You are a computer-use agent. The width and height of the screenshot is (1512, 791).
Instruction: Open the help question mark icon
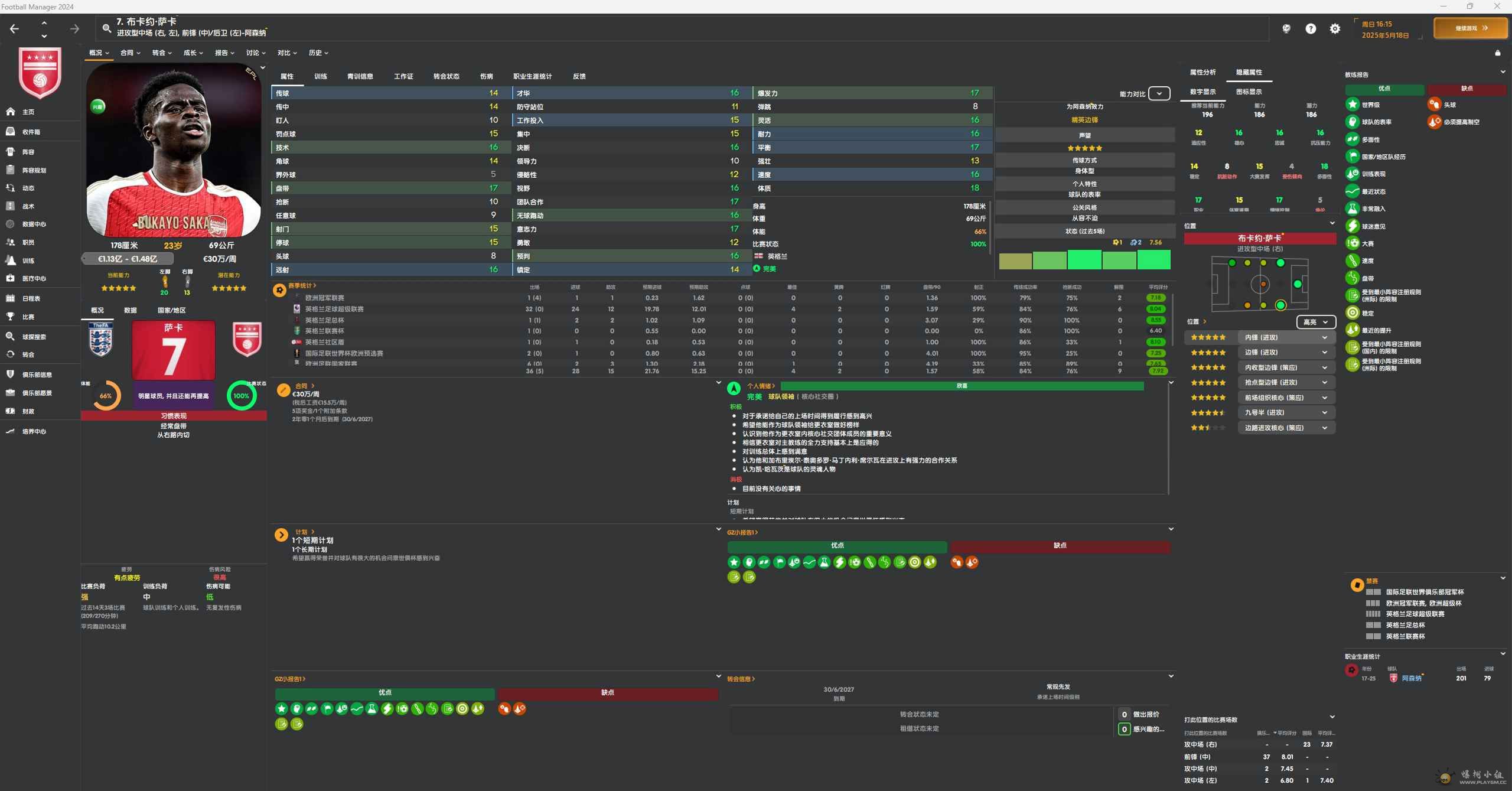[1311, 28]
